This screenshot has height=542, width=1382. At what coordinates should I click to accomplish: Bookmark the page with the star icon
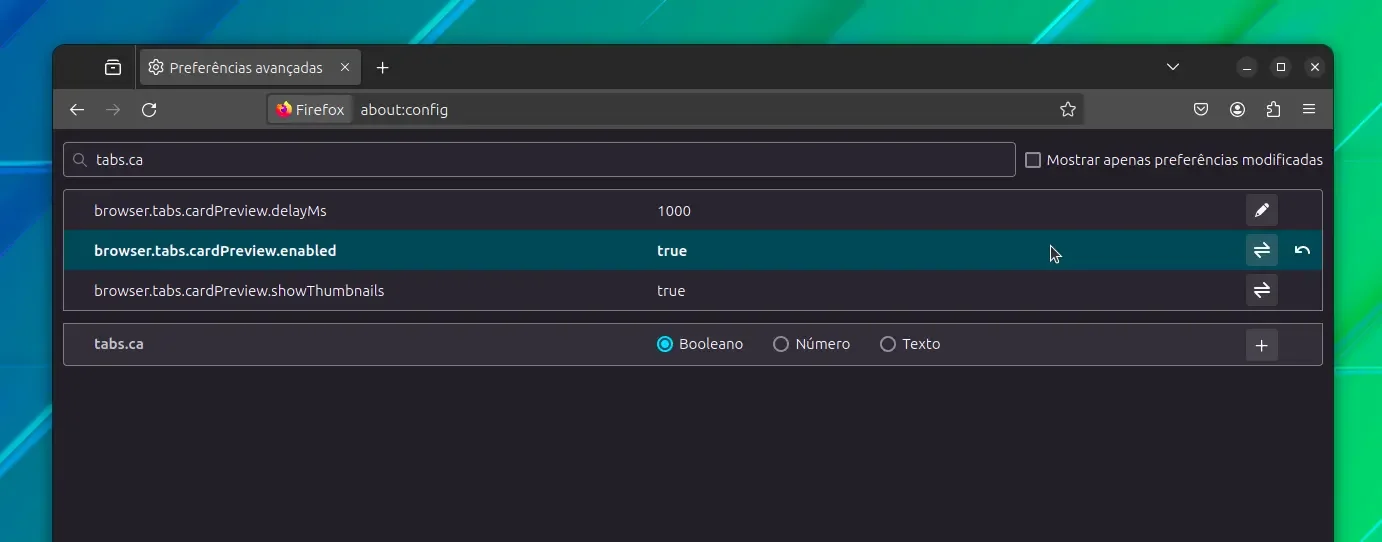click(x=1068, y=110)
